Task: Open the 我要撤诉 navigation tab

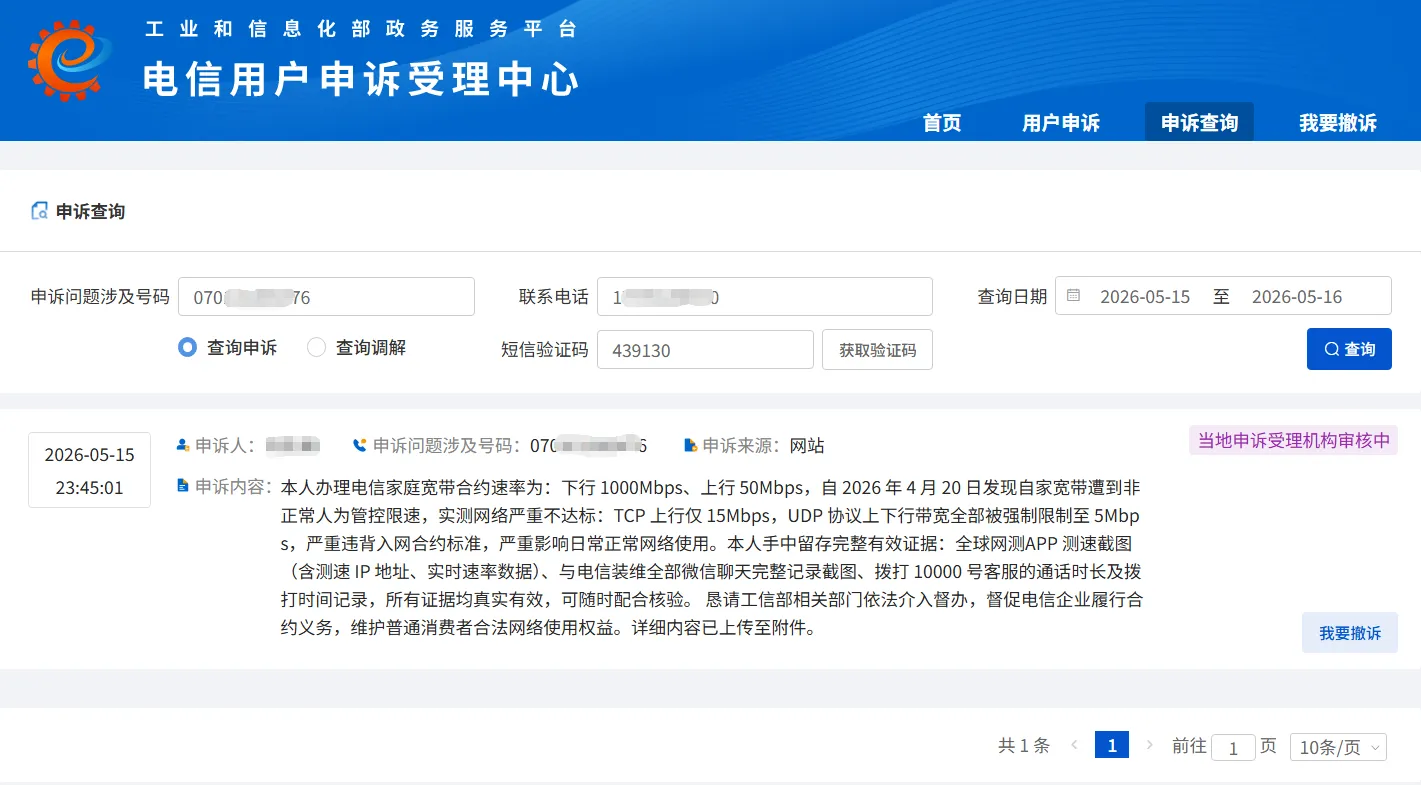Action: coord(1338,123)
